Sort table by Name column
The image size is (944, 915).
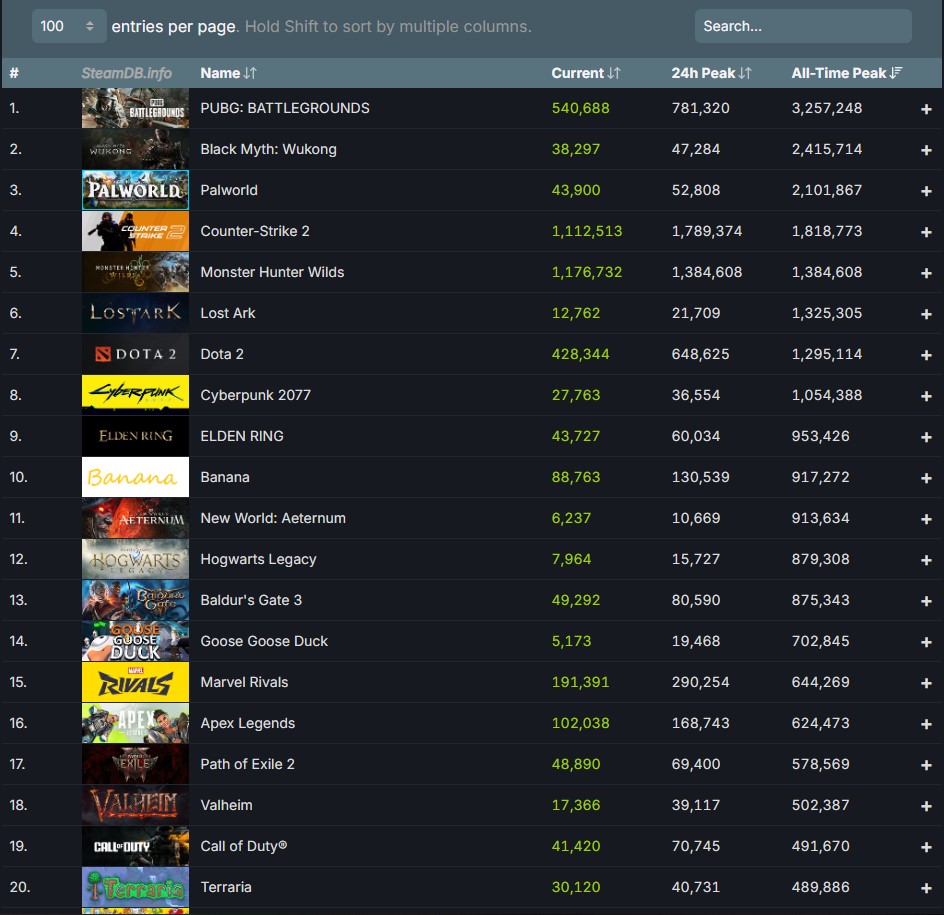pos(228,73)
